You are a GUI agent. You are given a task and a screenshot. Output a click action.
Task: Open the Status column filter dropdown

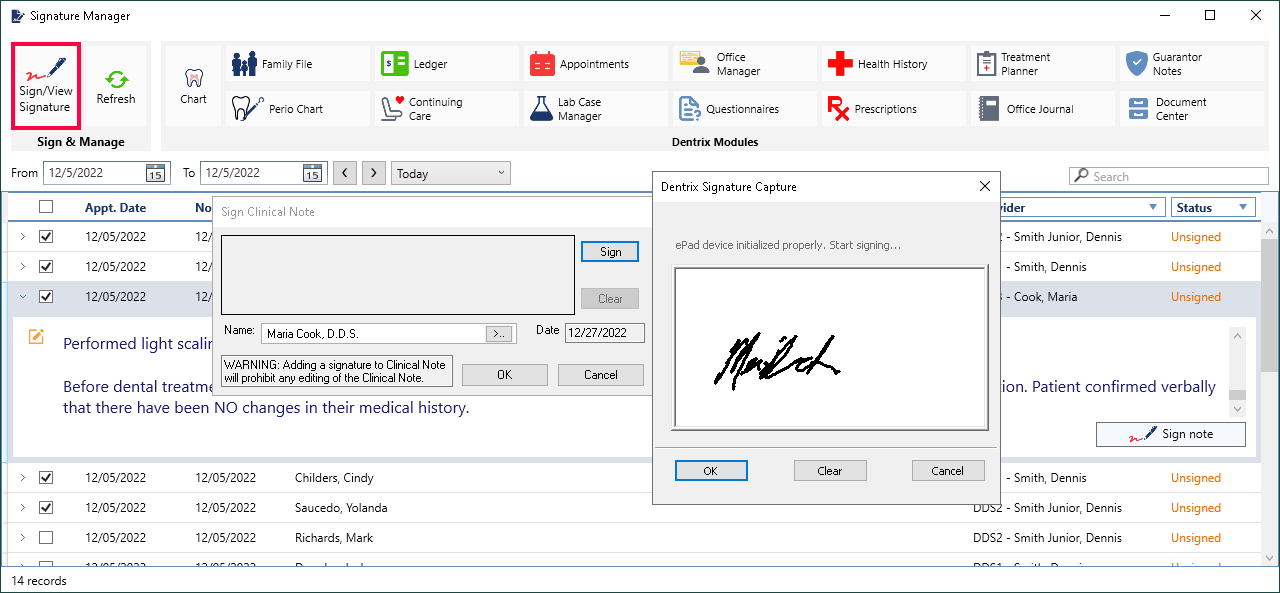click(1244, 208)
